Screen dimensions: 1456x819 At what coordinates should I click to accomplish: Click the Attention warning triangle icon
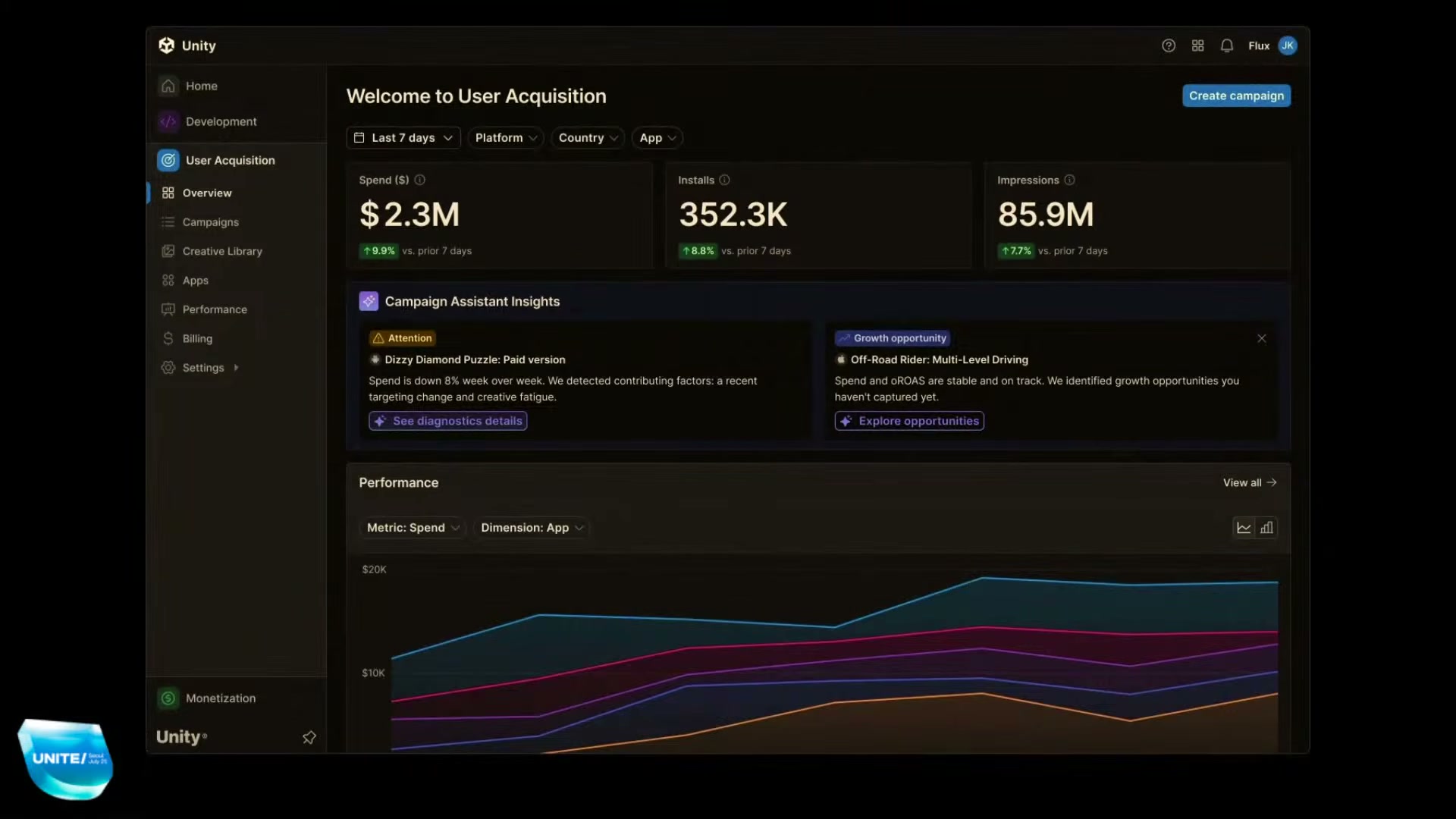coord(378,338)
